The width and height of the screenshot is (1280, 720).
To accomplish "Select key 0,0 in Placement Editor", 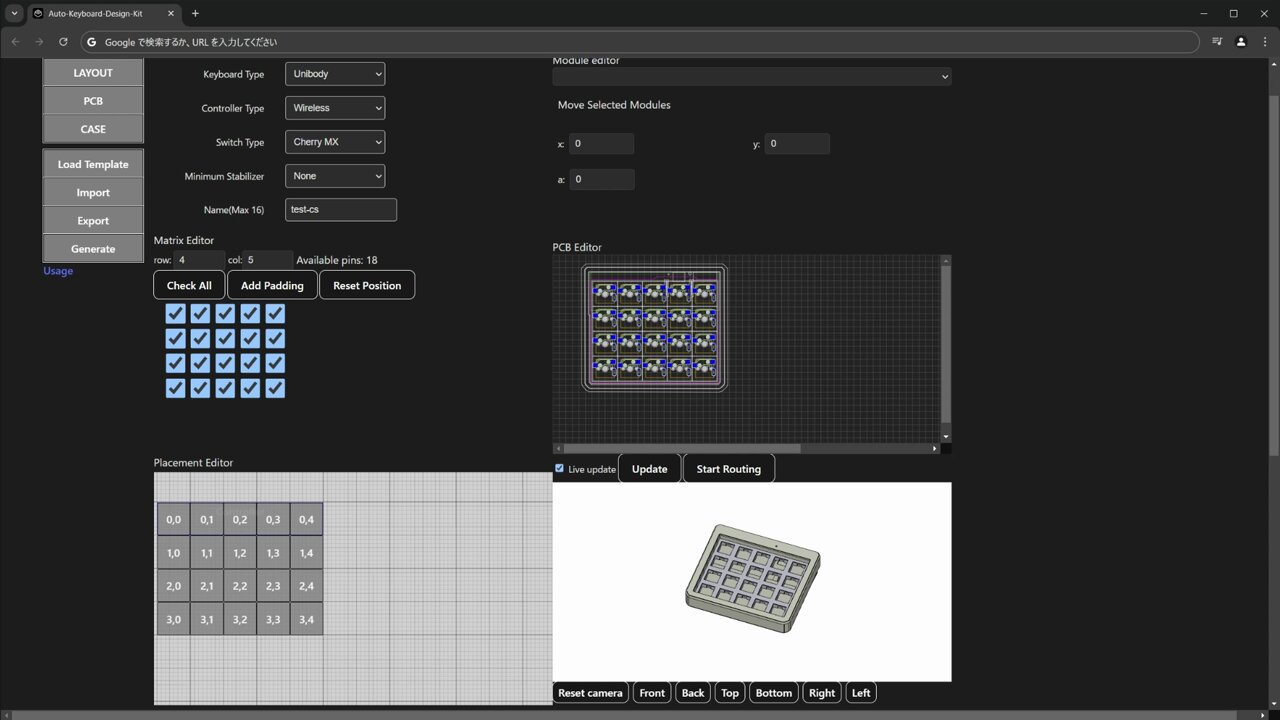I will click(x=174, y=520).
